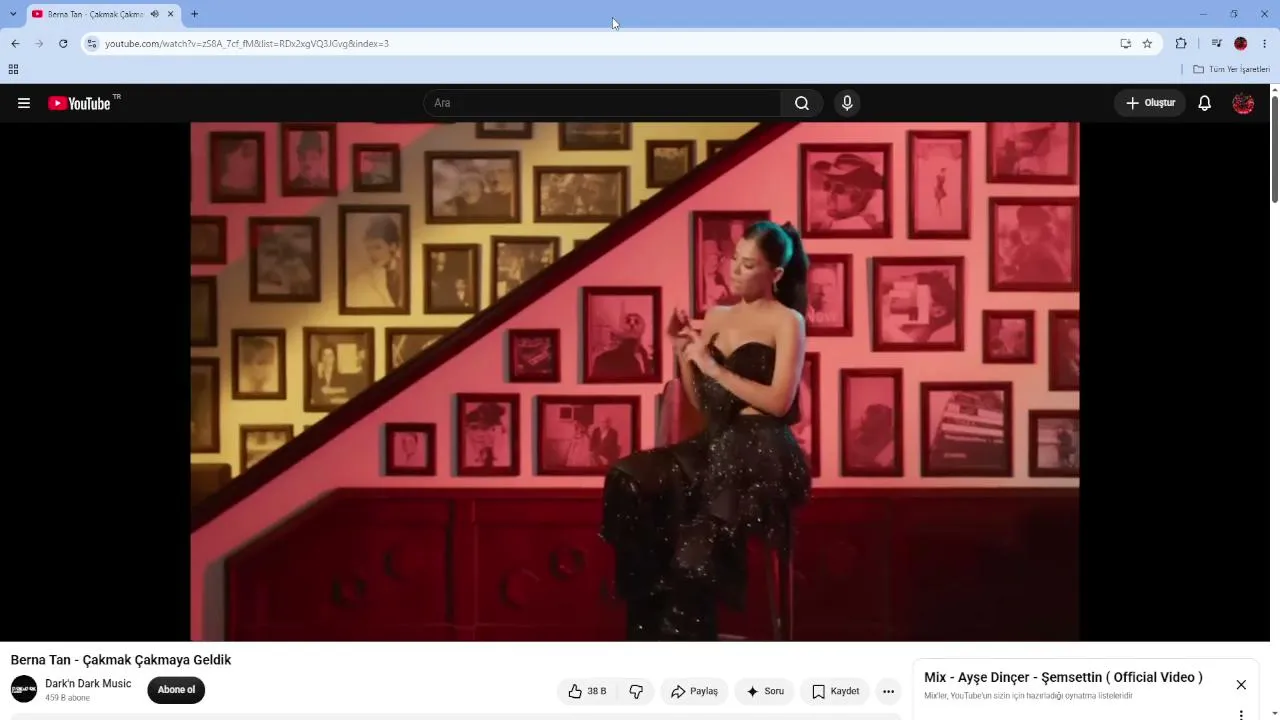Save the video with Kaydet

(835, 691)
